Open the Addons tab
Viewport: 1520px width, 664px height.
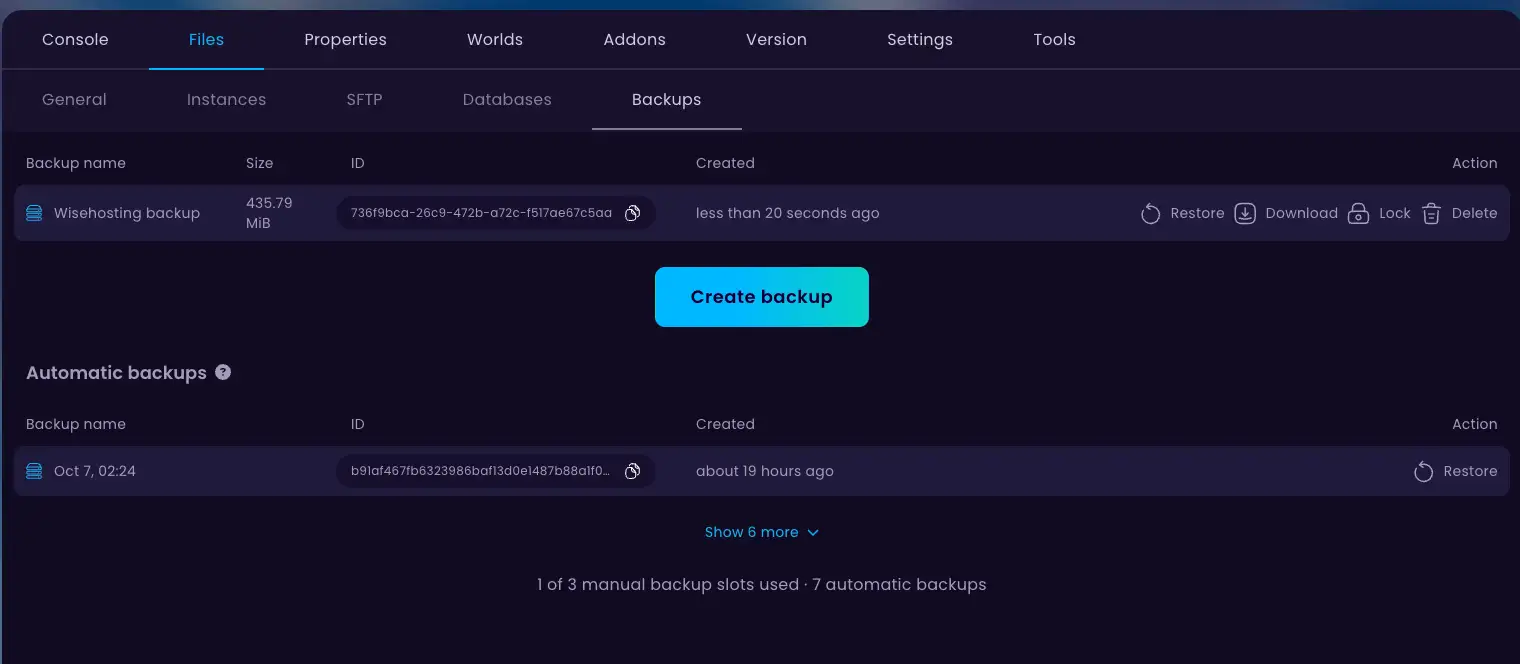click(634, 40)
